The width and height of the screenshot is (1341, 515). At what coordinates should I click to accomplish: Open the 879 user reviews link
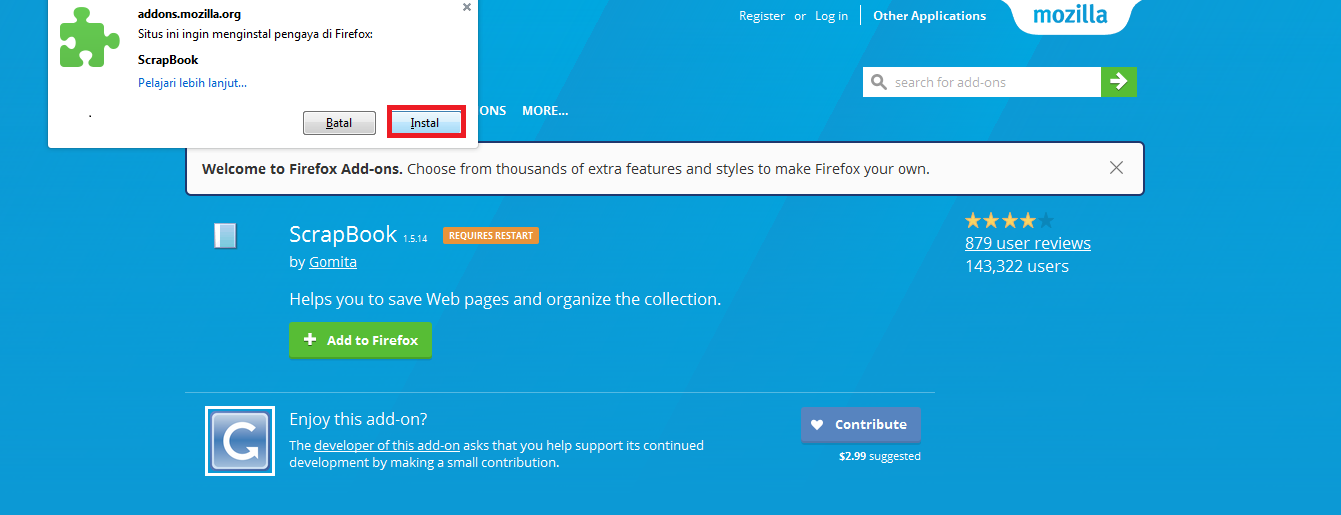(x=1028, y=243)
